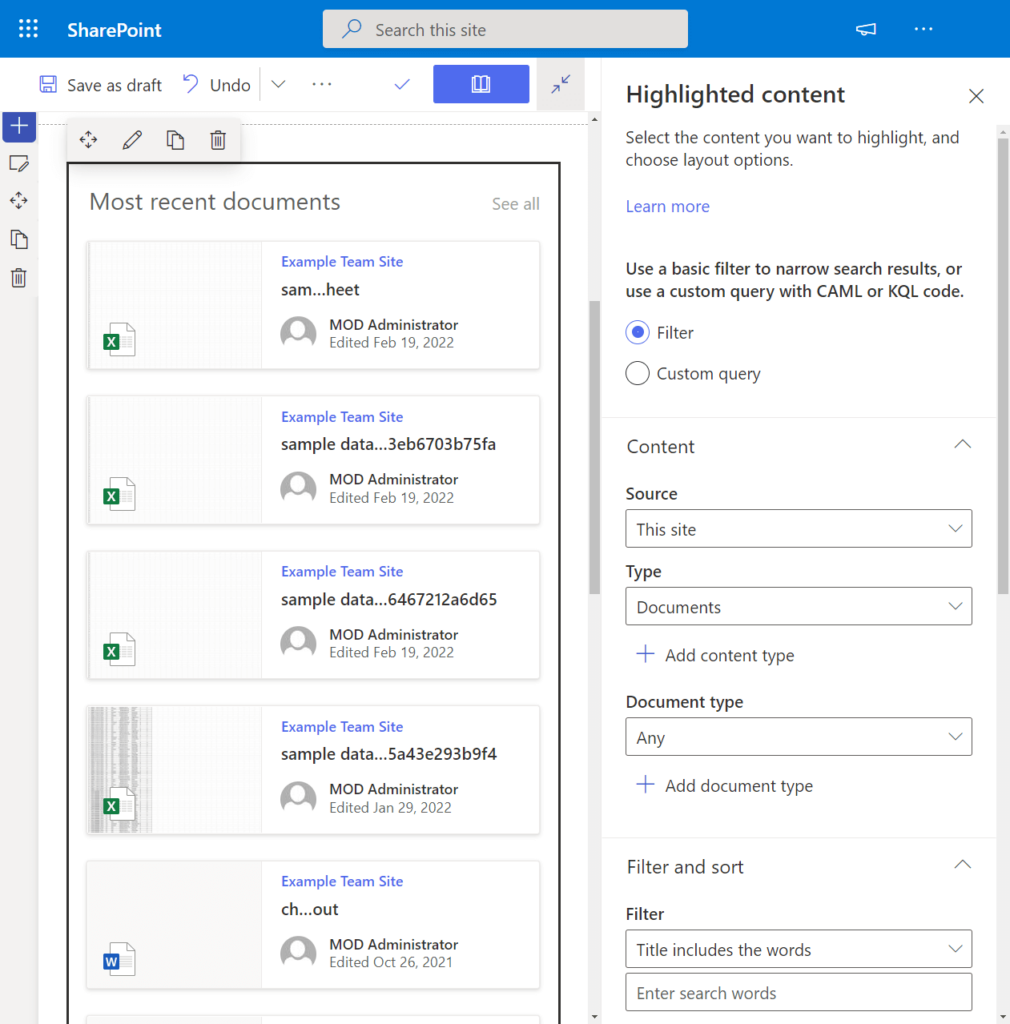Click the delete section icon in left rail
This screenshot has height=1024, width=1010.
pos(19,278)
